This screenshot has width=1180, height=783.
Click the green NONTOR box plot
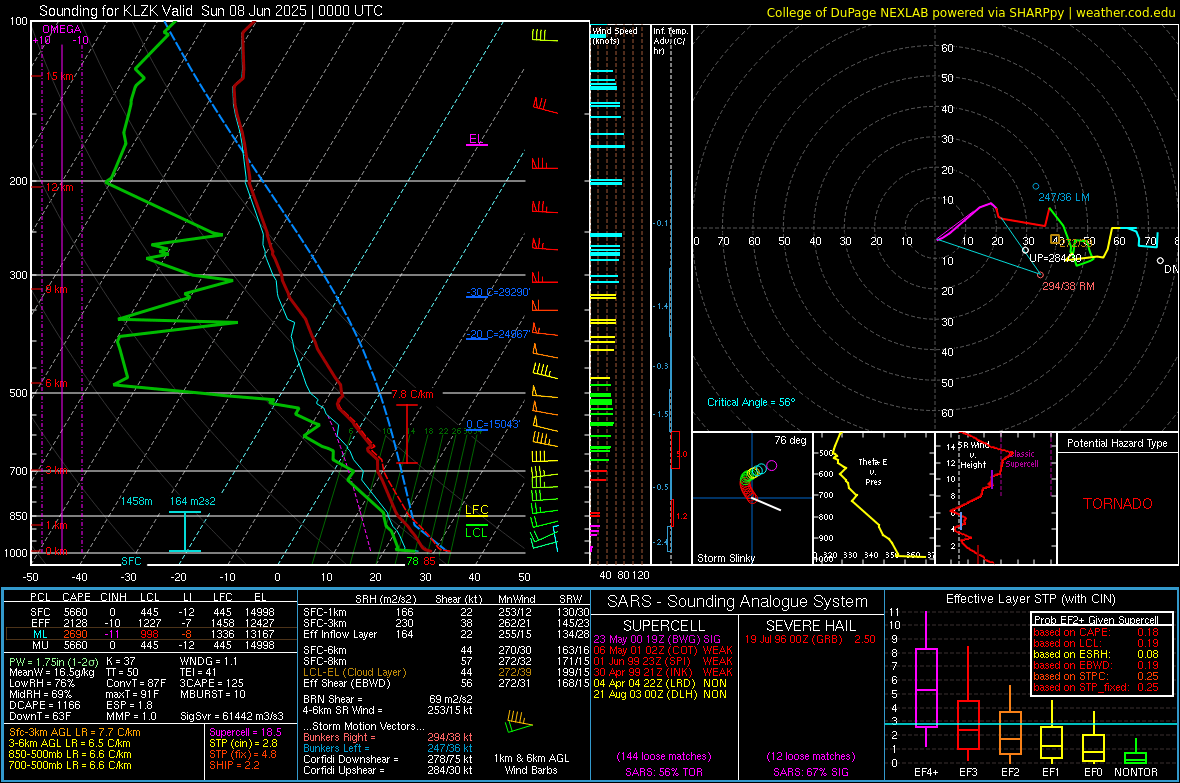click(x=1135, y=753)
